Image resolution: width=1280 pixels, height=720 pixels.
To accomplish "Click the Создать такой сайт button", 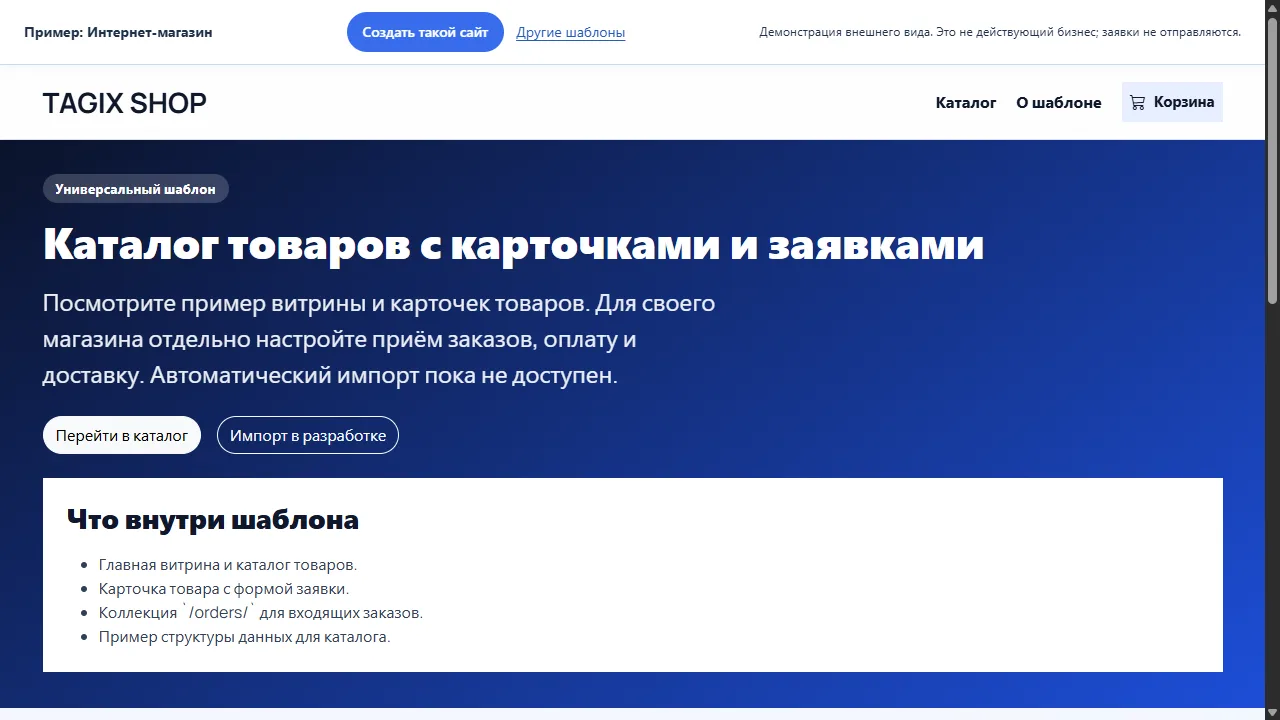I will pos(425,32).
